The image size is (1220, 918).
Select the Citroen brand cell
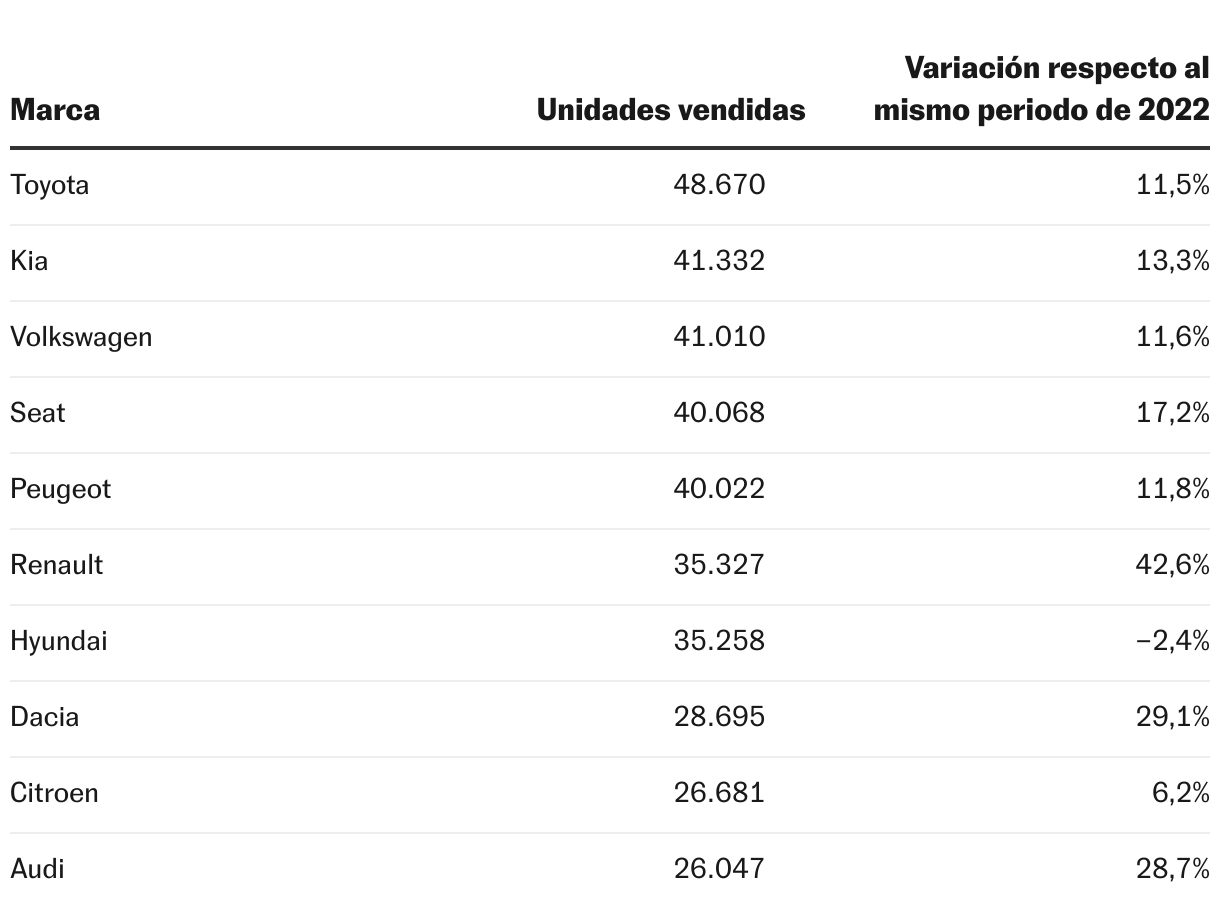(x=54, y=793)
